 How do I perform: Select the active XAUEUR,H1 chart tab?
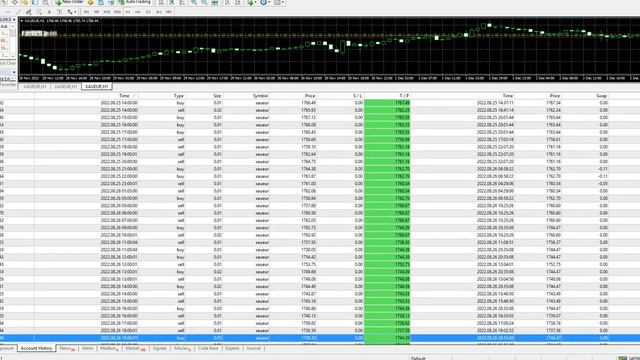(97, 87)
